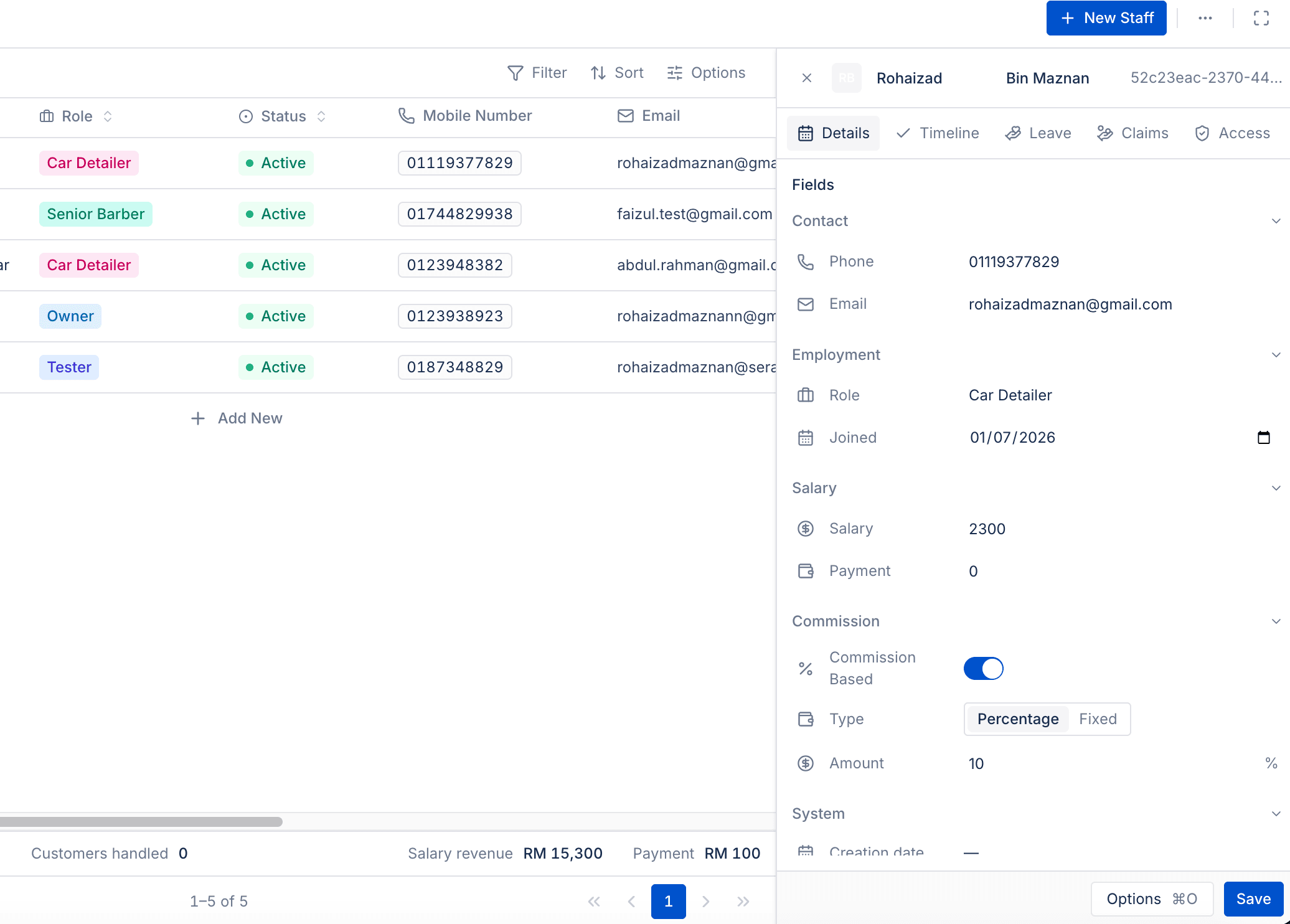The image size is (1290, 924).
Task: Click mobile number 01744829938
Action: (459, 214)
